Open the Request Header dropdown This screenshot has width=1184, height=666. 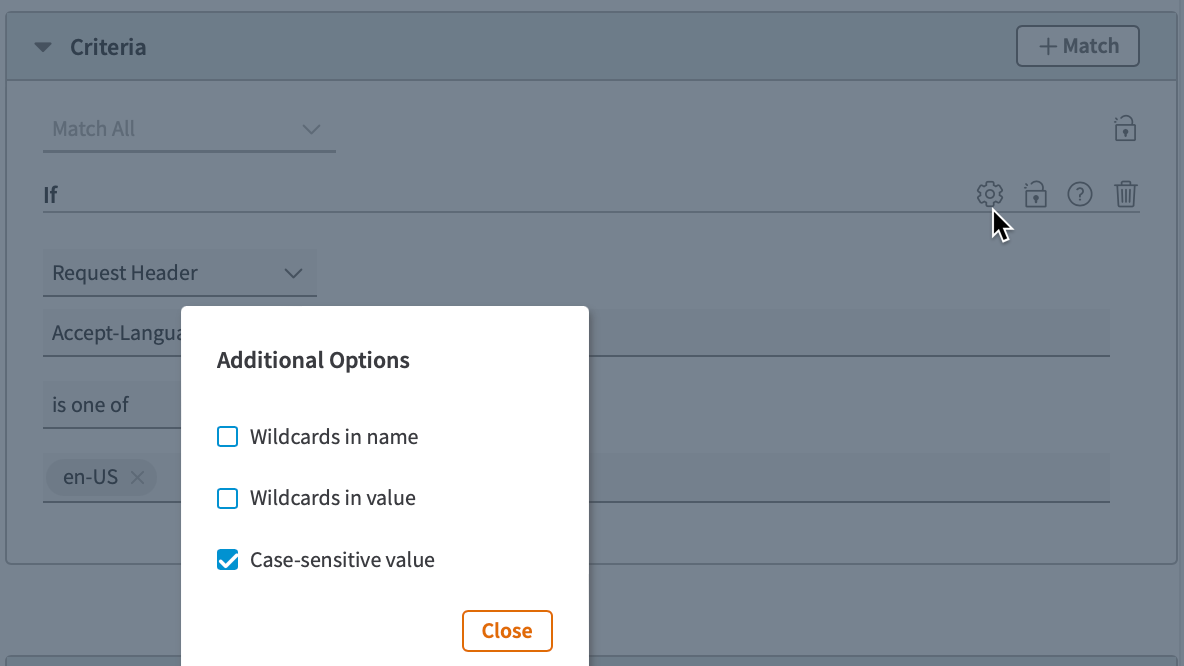pos(179,273)
